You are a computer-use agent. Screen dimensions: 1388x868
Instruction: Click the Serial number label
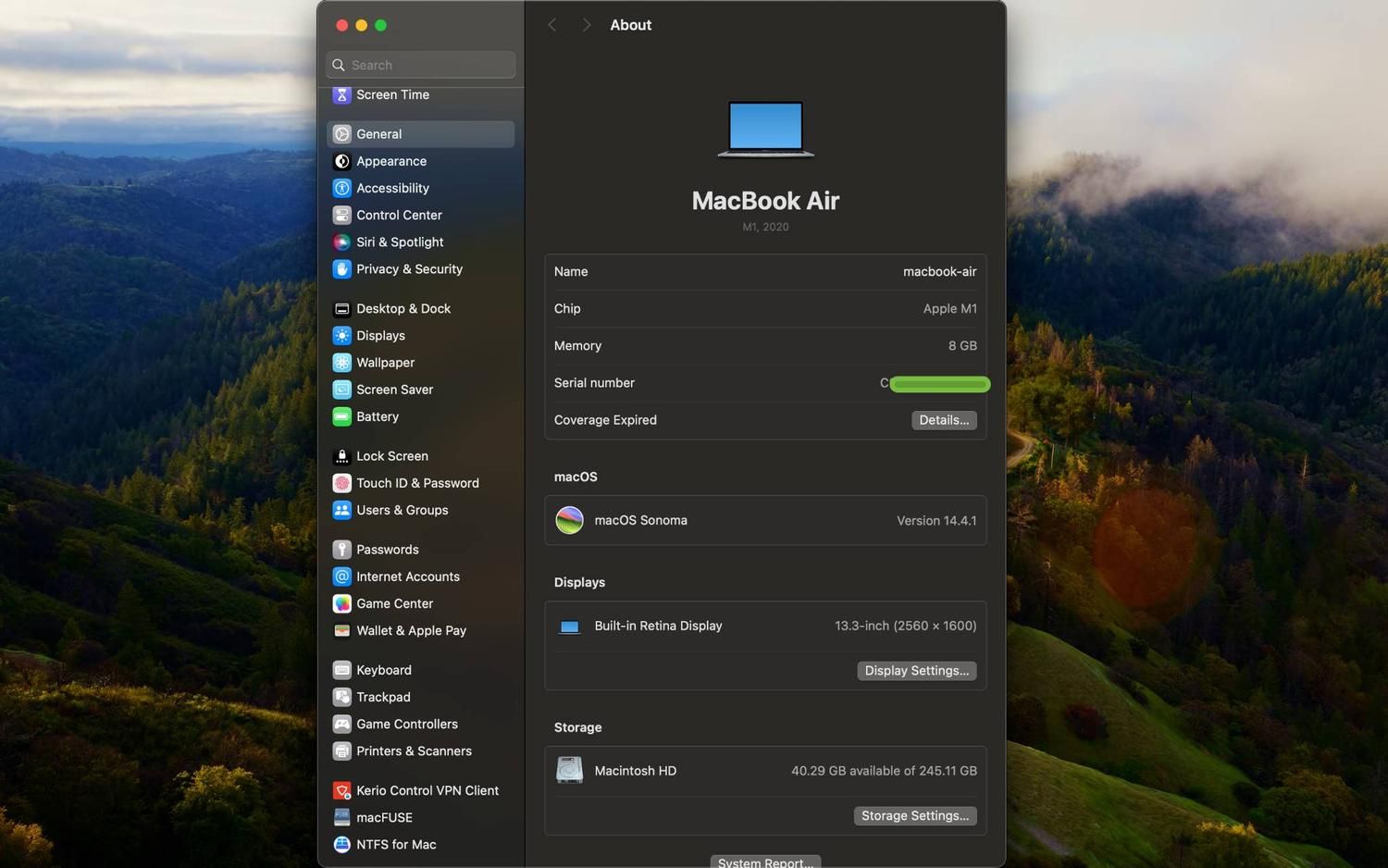click(x=594, y=383)
